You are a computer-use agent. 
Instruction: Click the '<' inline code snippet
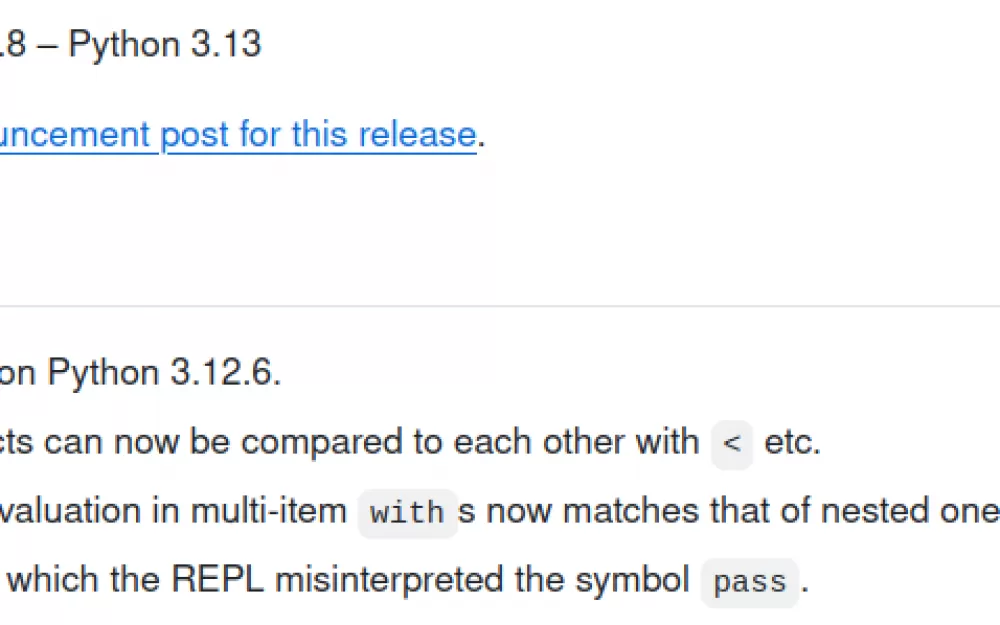(732, 443)
